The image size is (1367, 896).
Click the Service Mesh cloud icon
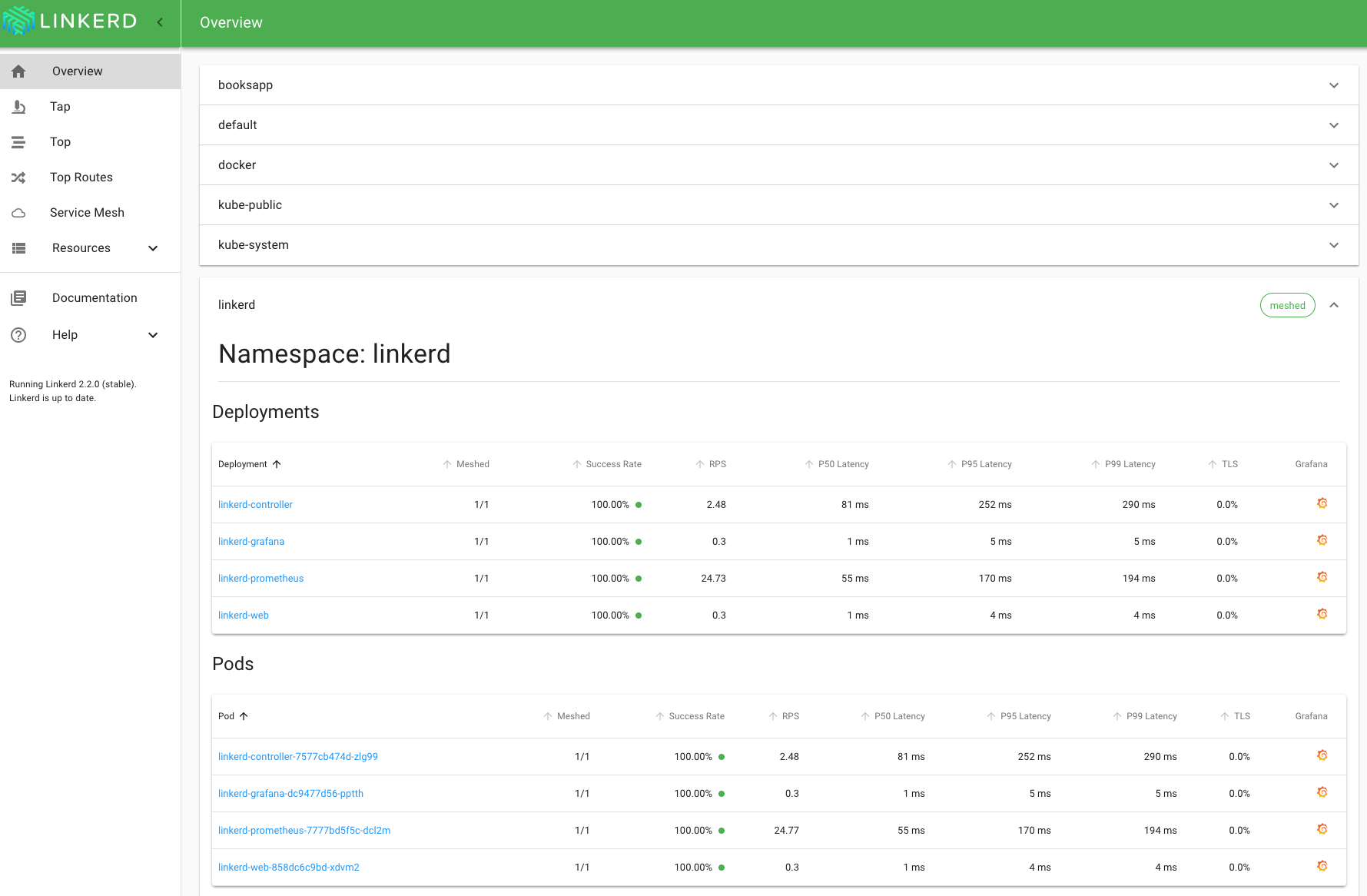(x=19, y=213)
